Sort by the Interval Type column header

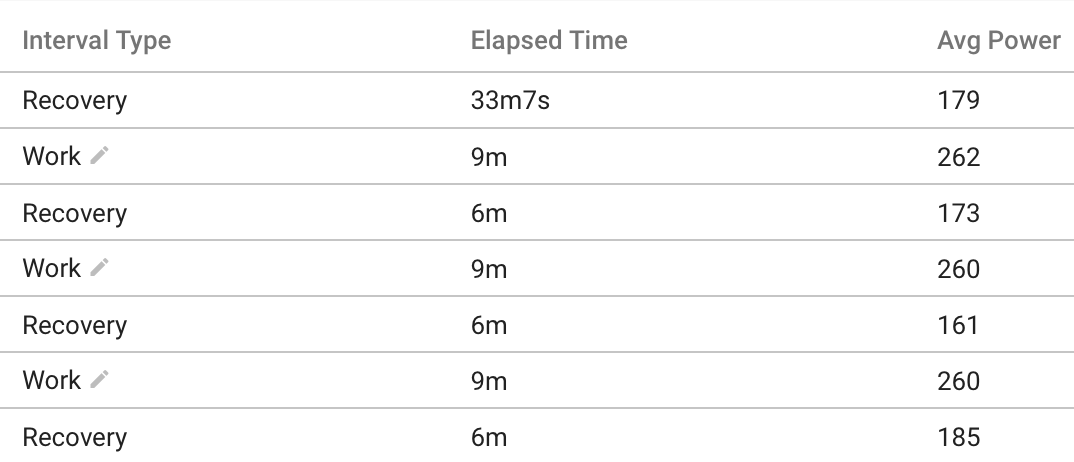click(x=97, y=40)
